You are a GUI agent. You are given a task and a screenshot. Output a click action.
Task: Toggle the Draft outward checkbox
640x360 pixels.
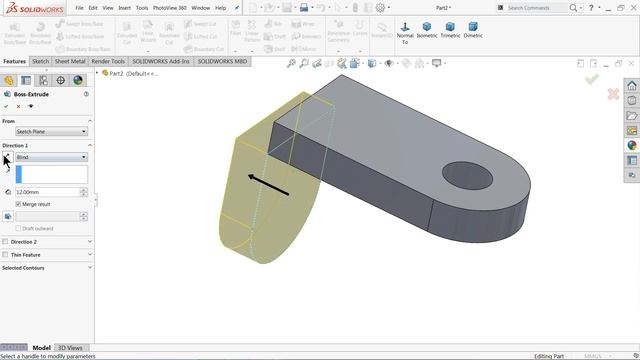tap(18, 228)
